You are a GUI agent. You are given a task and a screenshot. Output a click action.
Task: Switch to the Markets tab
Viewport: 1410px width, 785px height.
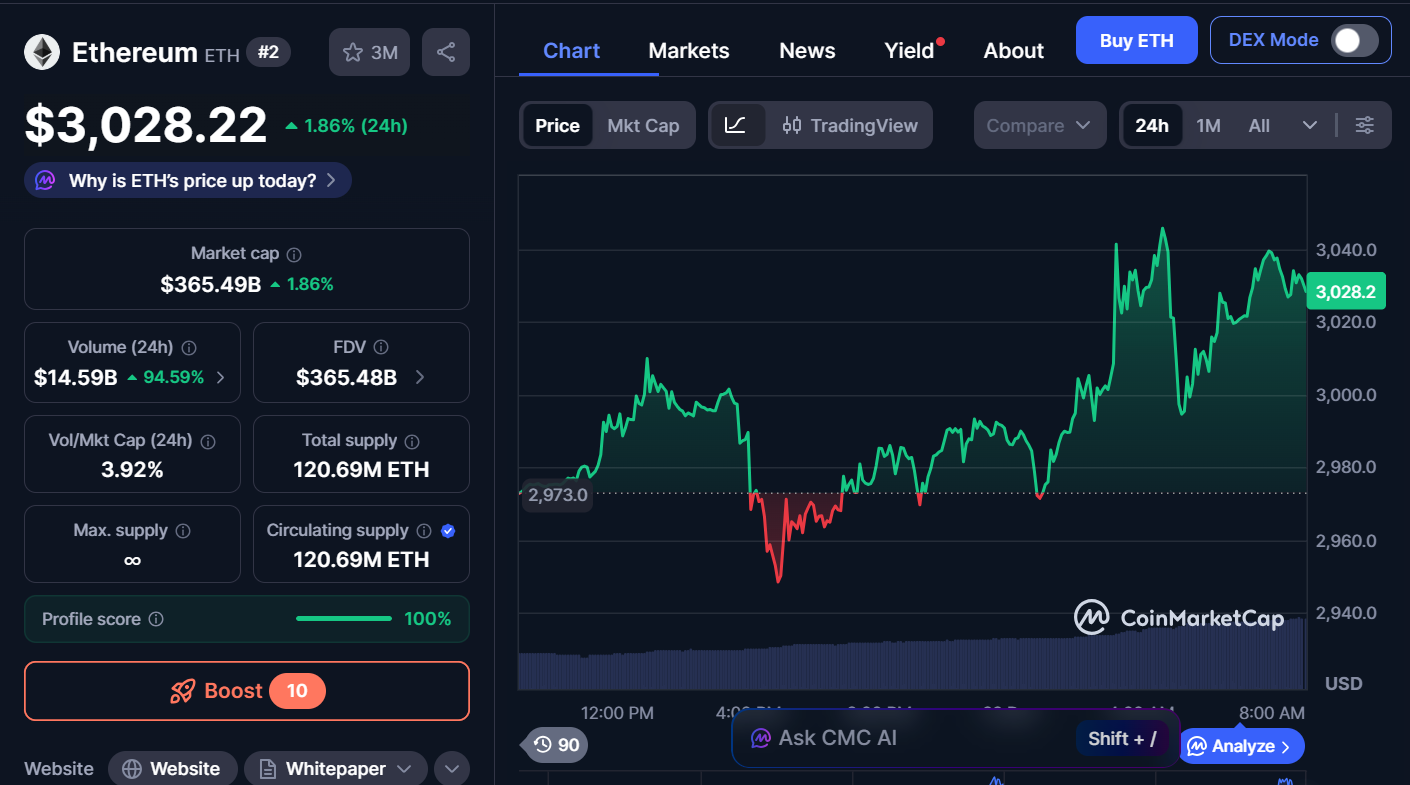(x=688, y=50)
